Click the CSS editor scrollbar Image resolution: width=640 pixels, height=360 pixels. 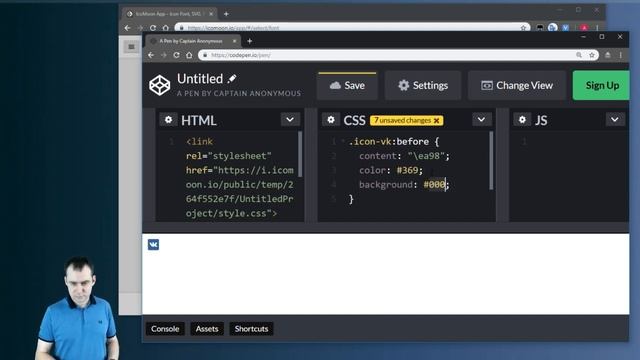(x=491, y=160)
